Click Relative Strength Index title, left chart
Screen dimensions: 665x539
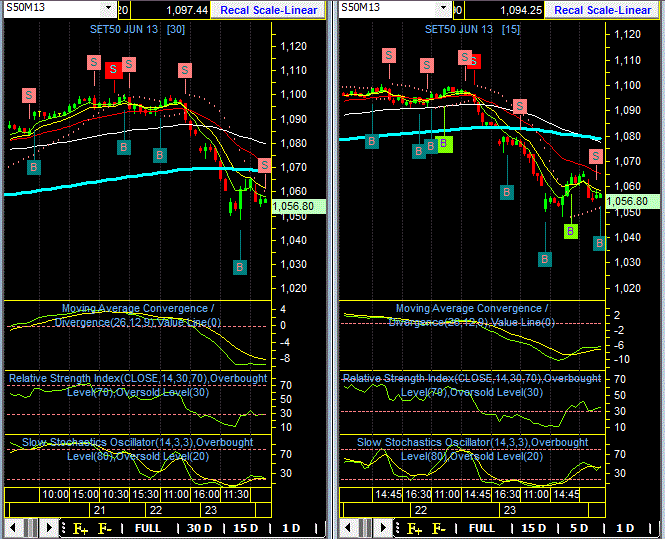coord(138,385)
